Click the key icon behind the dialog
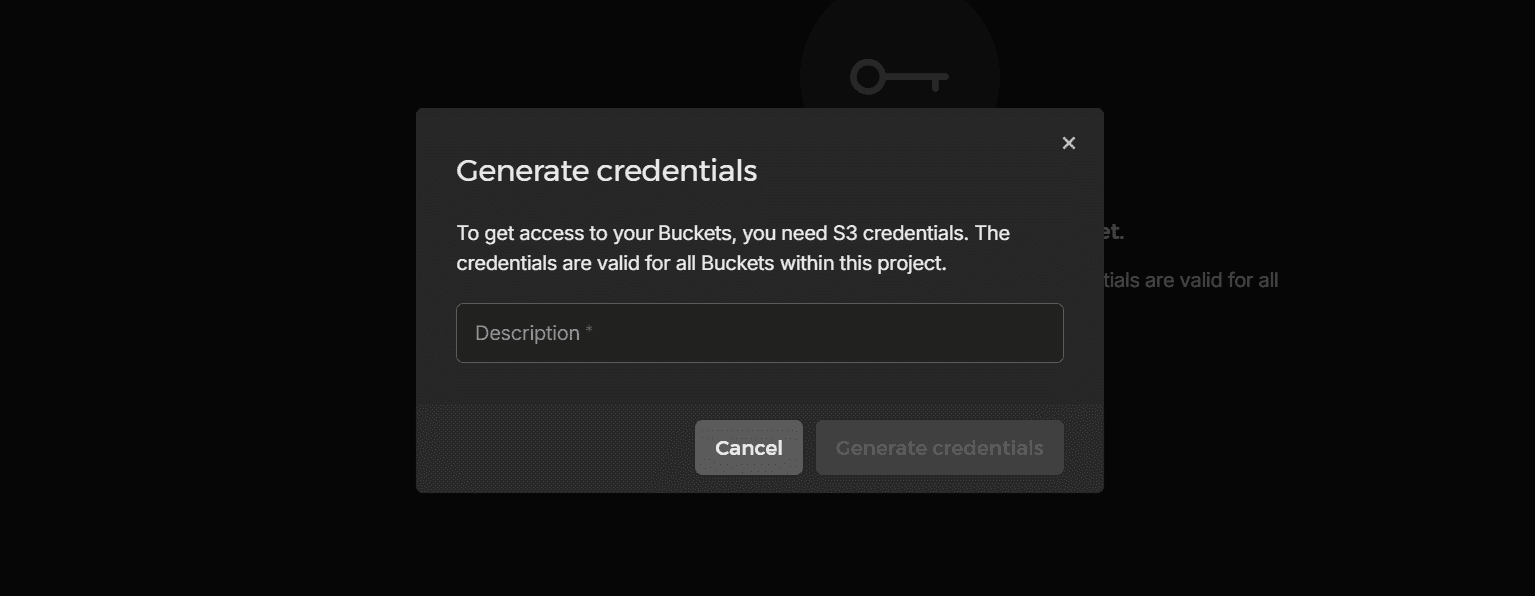The height and width of the screenshot is (596, 1535). click(x=898, y=75)
